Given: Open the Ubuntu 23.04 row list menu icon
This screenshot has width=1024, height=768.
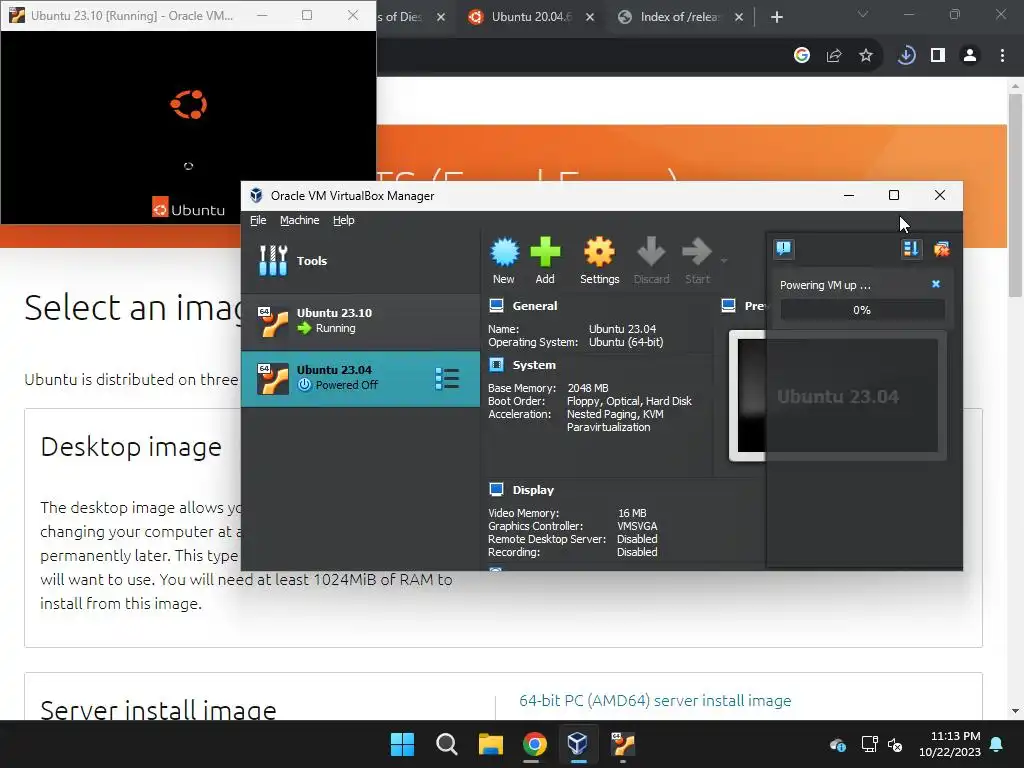Looking at the screenshot, I should [x=447, y=379].
